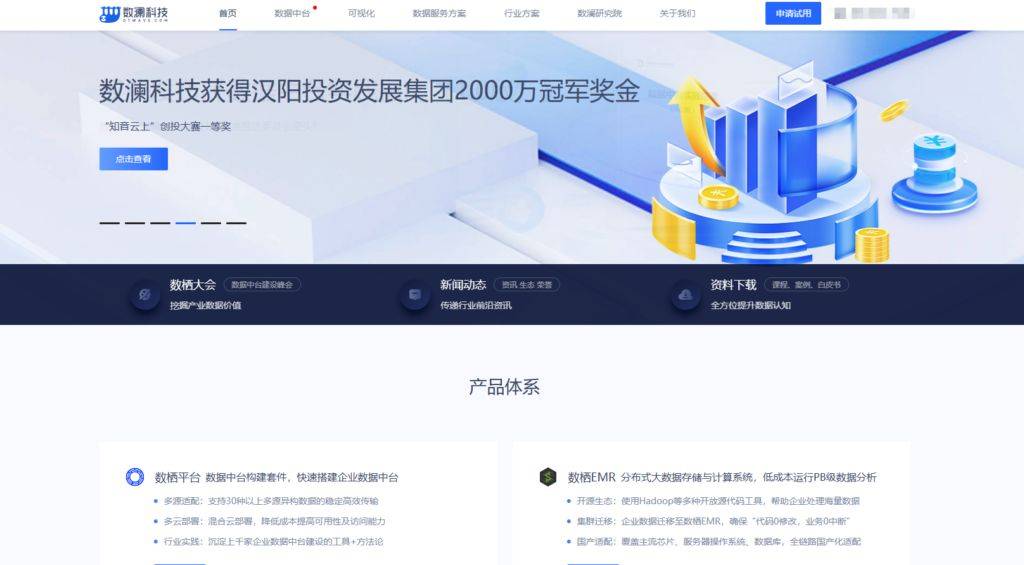Click the 新闻动态 round icon
Viewport: 1024px width, 565px height.
click(414, 295)
